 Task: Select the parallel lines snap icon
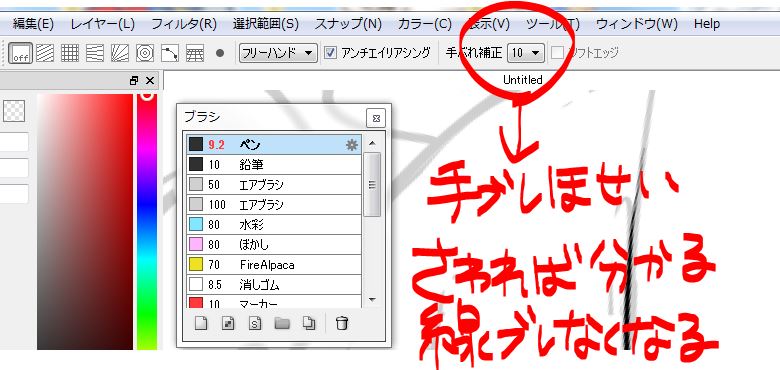pos(45,53)
